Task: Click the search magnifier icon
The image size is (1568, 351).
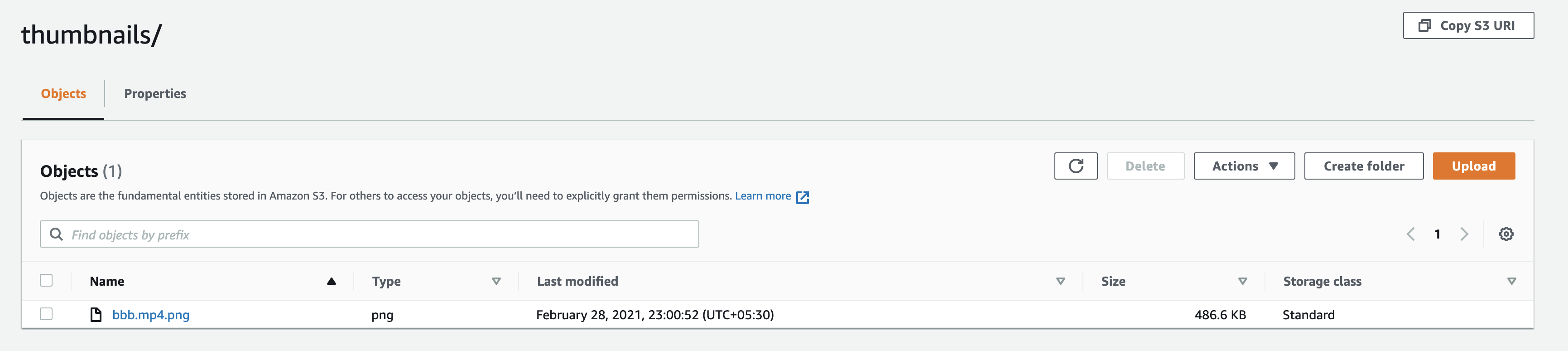Action: coord(56,234)
